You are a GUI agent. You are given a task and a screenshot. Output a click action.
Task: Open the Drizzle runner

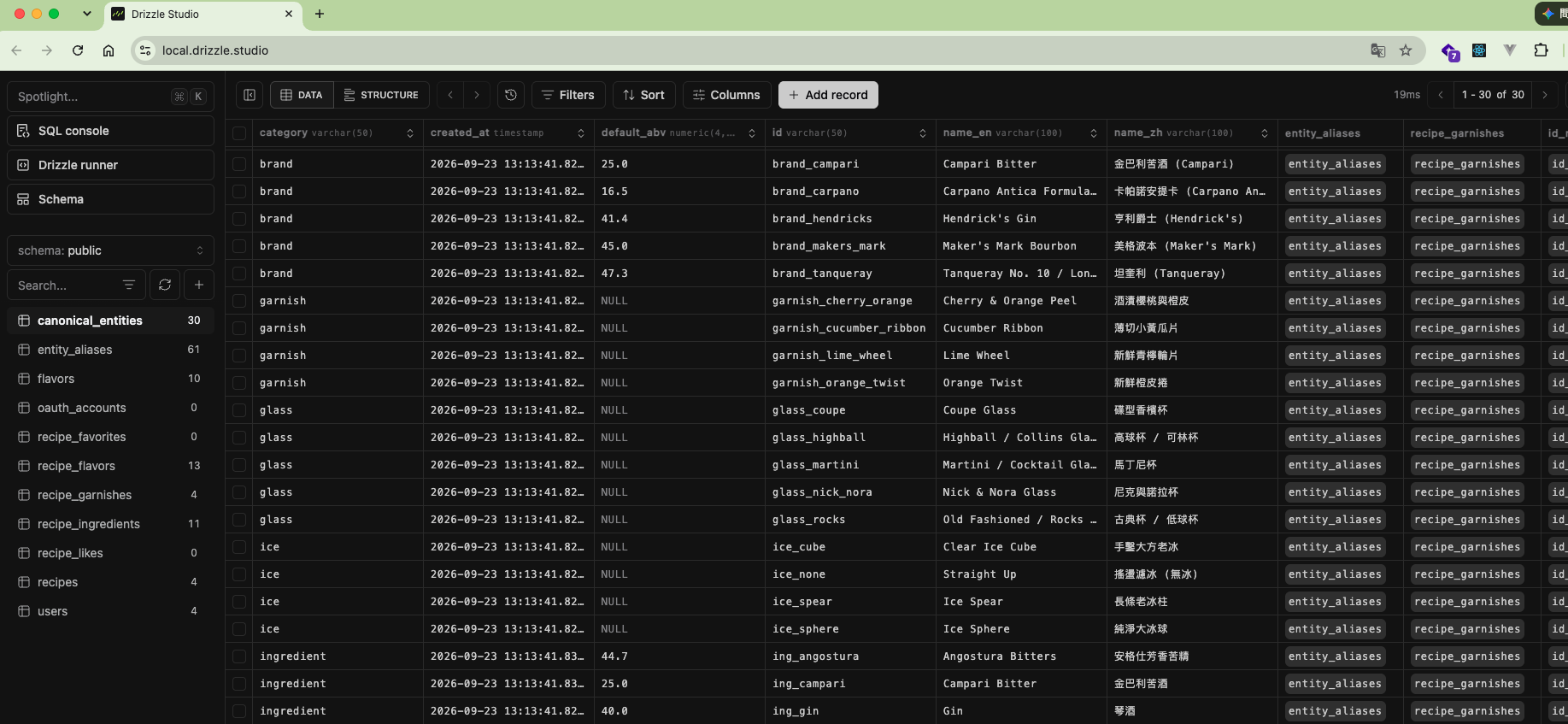110,165
